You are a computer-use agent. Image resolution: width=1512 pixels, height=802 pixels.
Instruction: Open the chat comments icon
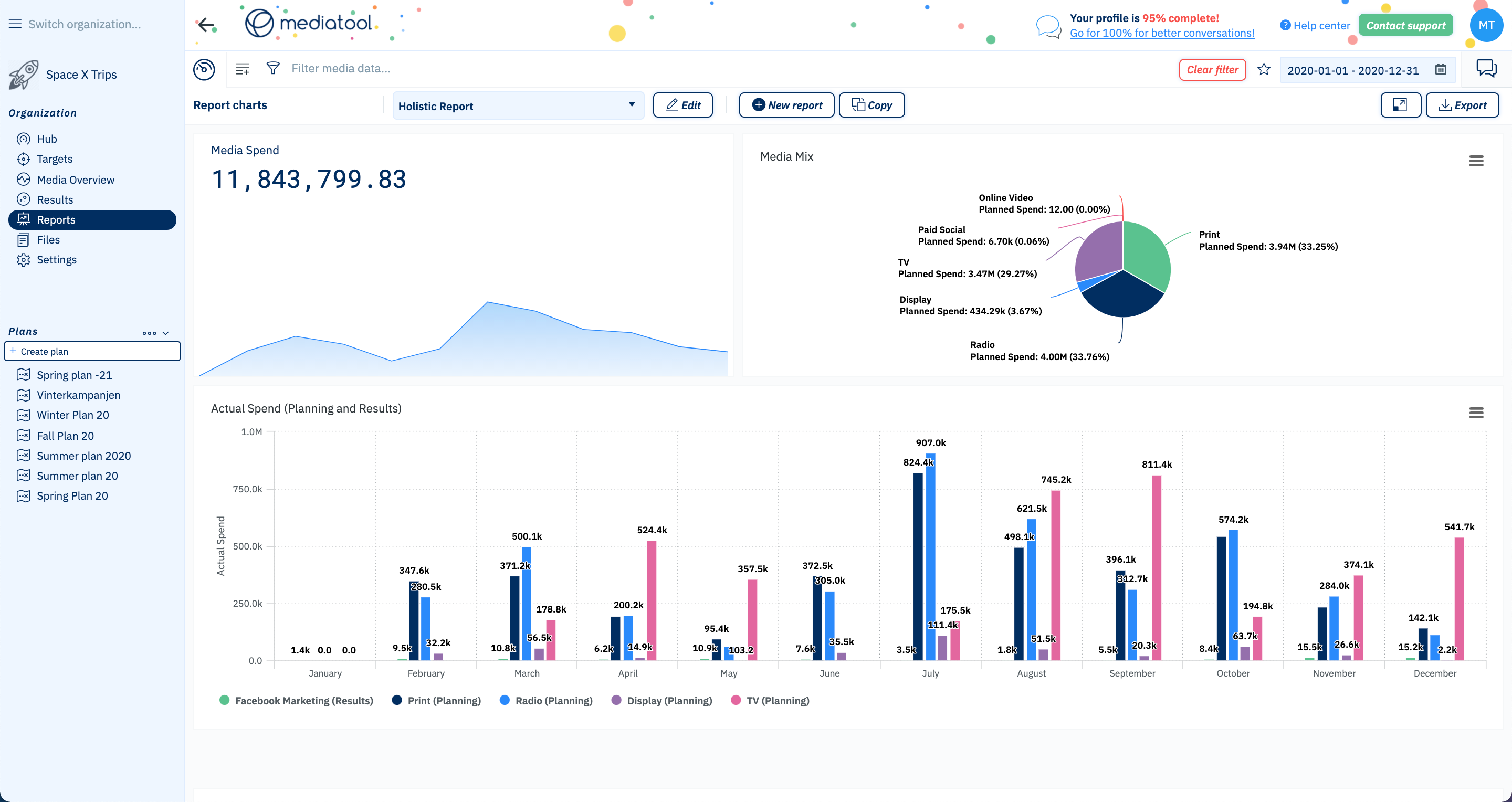[x=1486, y=69]
